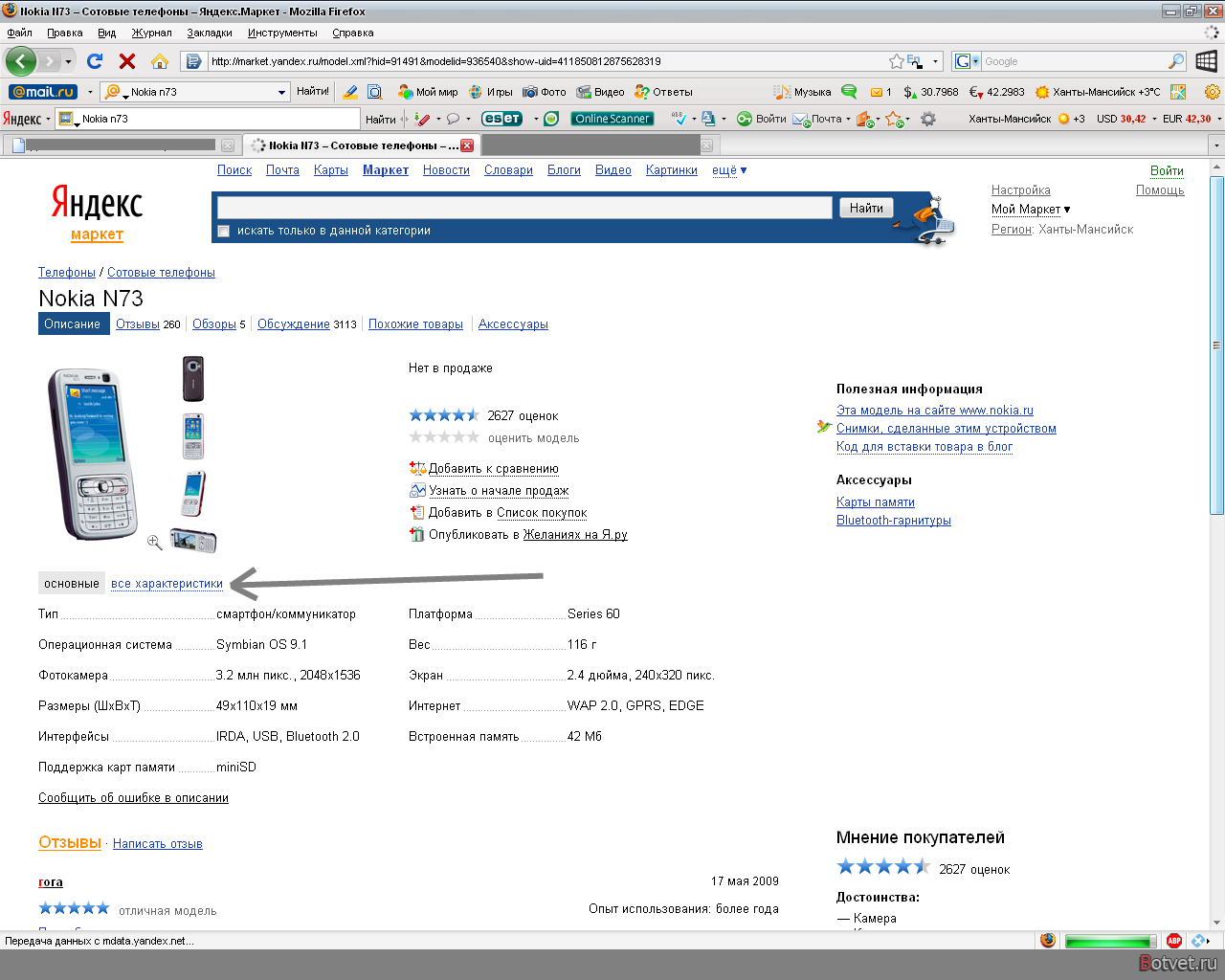Stop loading with the red X icon
The width and height of the screenshot is (1225, 980).
click(x=127, y=61)
